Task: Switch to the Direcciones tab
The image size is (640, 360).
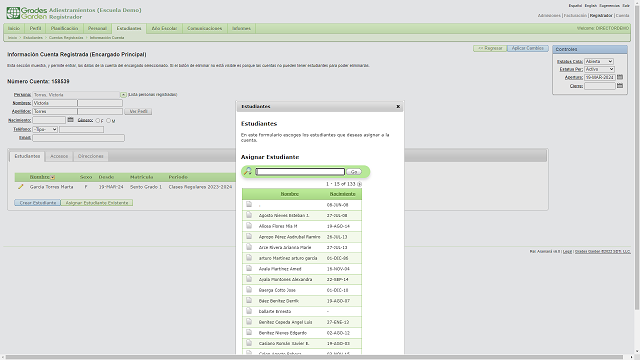Action: (x=91, y=156)
